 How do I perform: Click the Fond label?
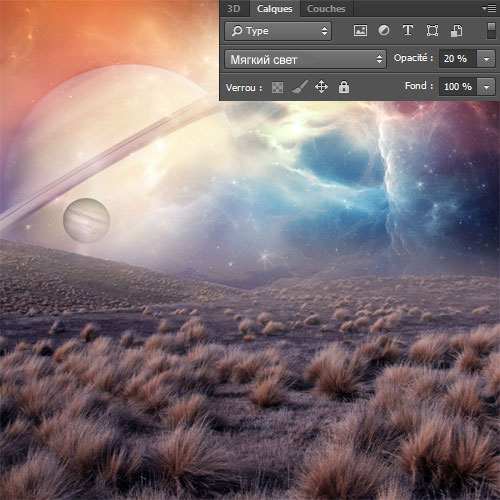click(419, 86)
